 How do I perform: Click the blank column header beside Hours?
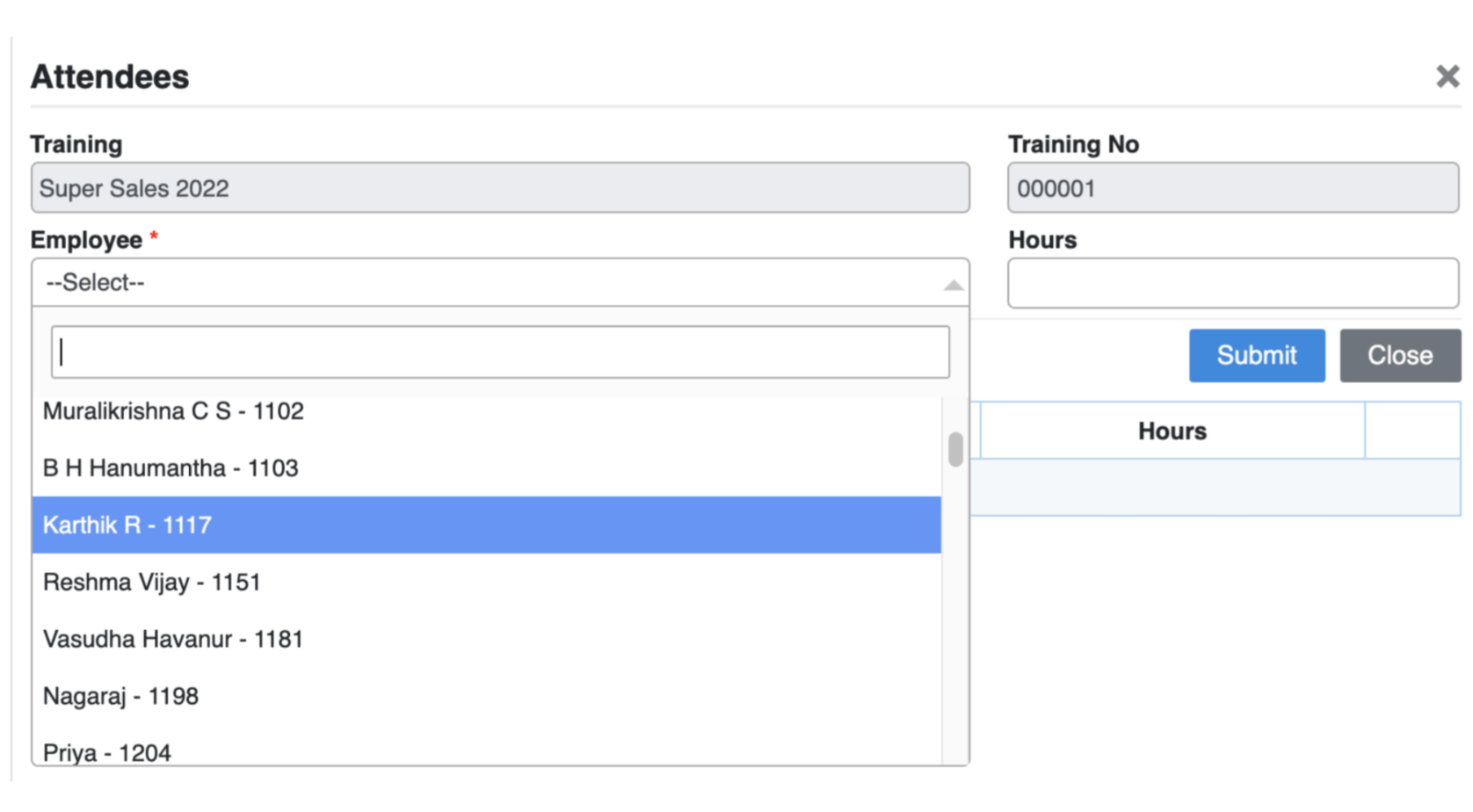[x=1413, y=431]
